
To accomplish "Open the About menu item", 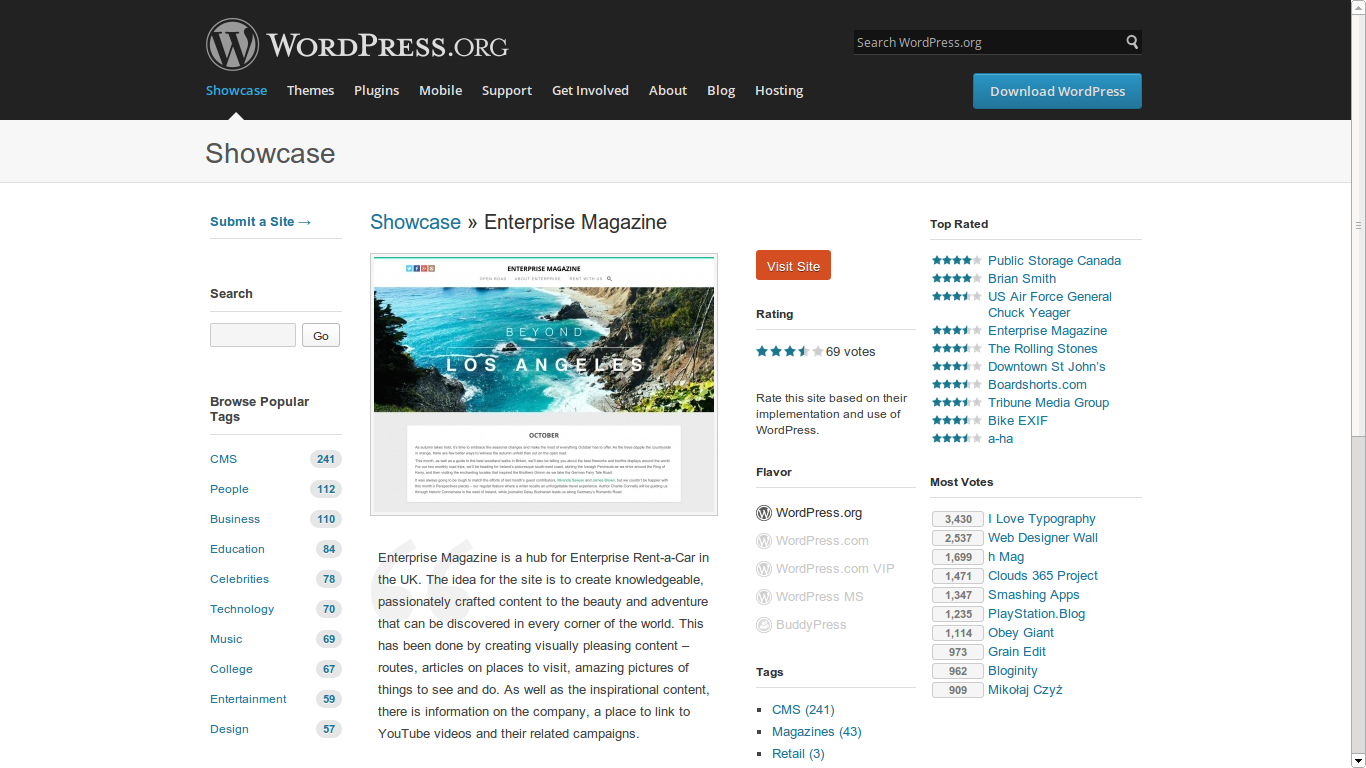I will [668, 90].
